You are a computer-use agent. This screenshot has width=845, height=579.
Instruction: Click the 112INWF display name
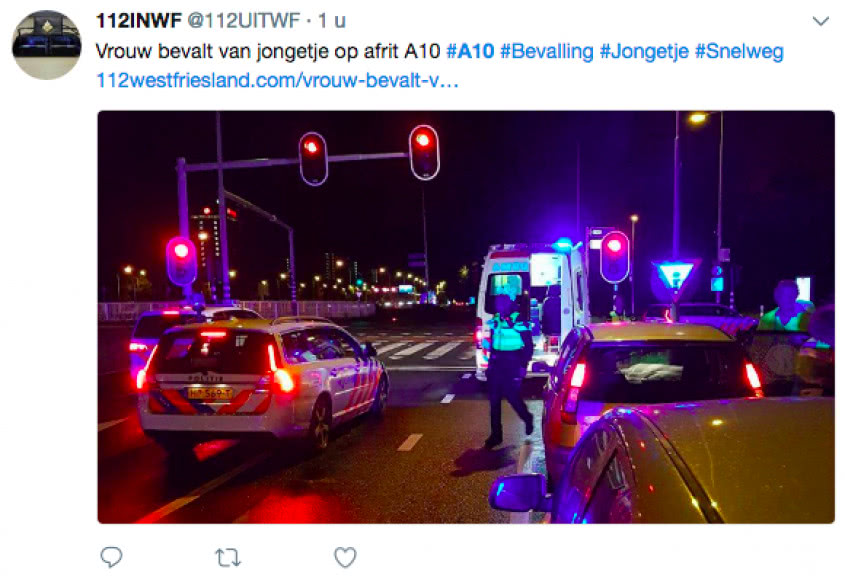138,20
